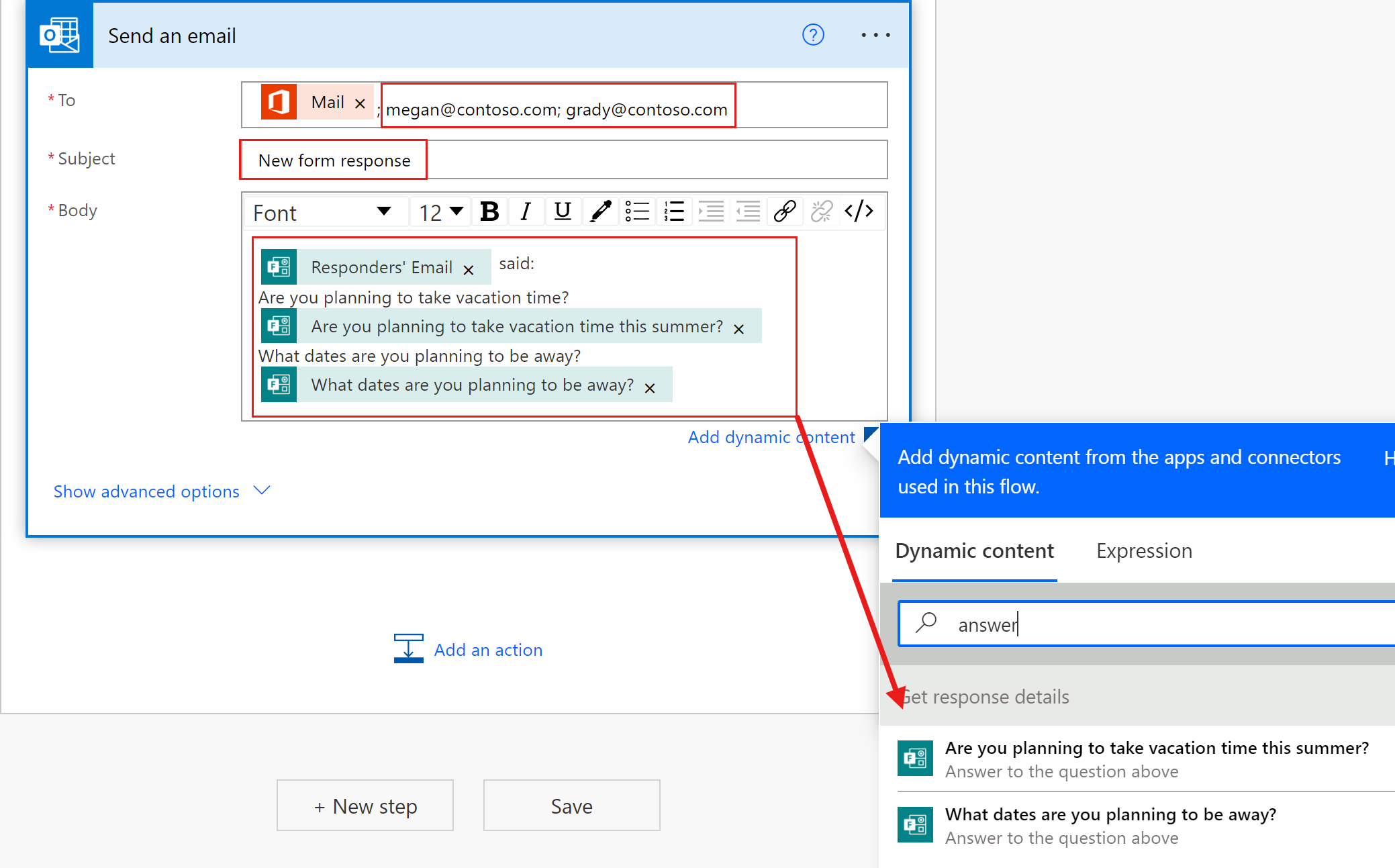
Task: Click the Bulleted list icon
Action: tap(636, 211)
